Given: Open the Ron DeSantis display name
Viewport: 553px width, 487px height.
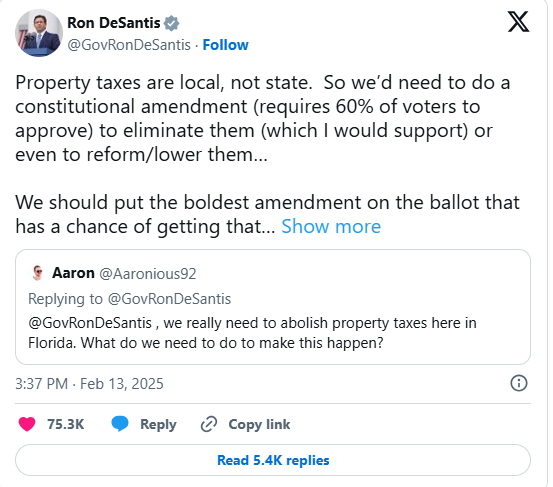Looking at the screenshot, I should (x=114, y=23).
